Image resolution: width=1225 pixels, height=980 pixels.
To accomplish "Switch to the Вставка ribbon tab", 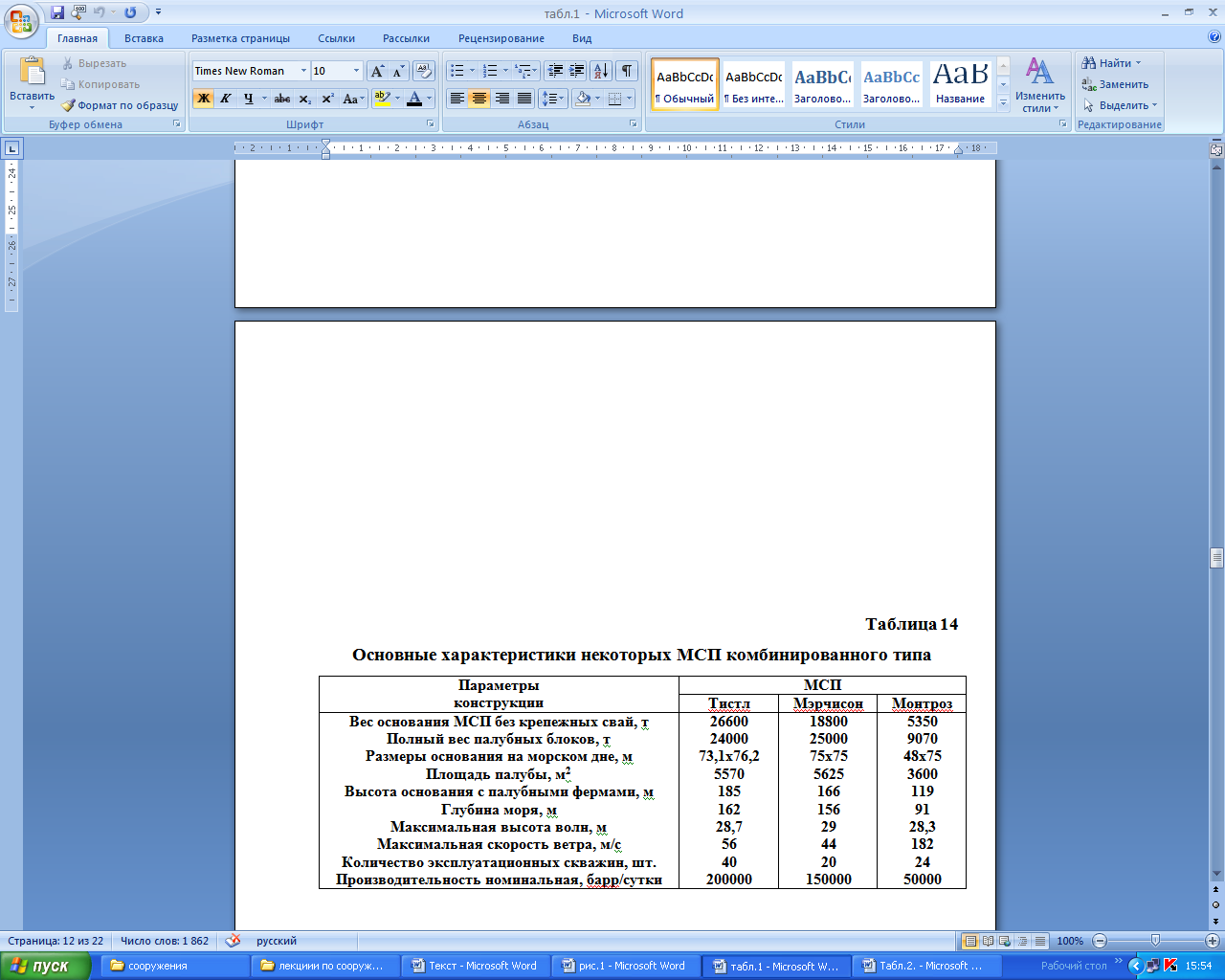I will click(144, 38).
